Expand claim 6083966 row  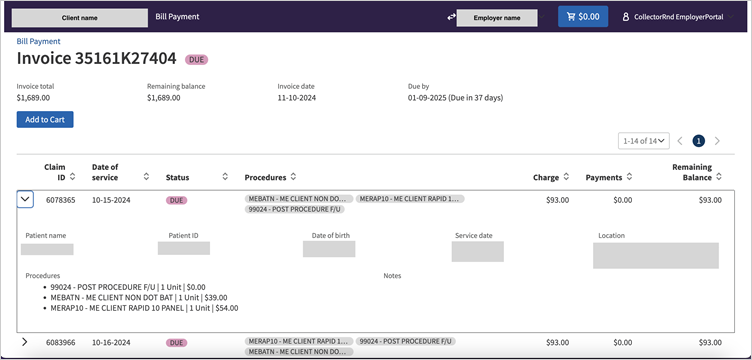point(25,342)
